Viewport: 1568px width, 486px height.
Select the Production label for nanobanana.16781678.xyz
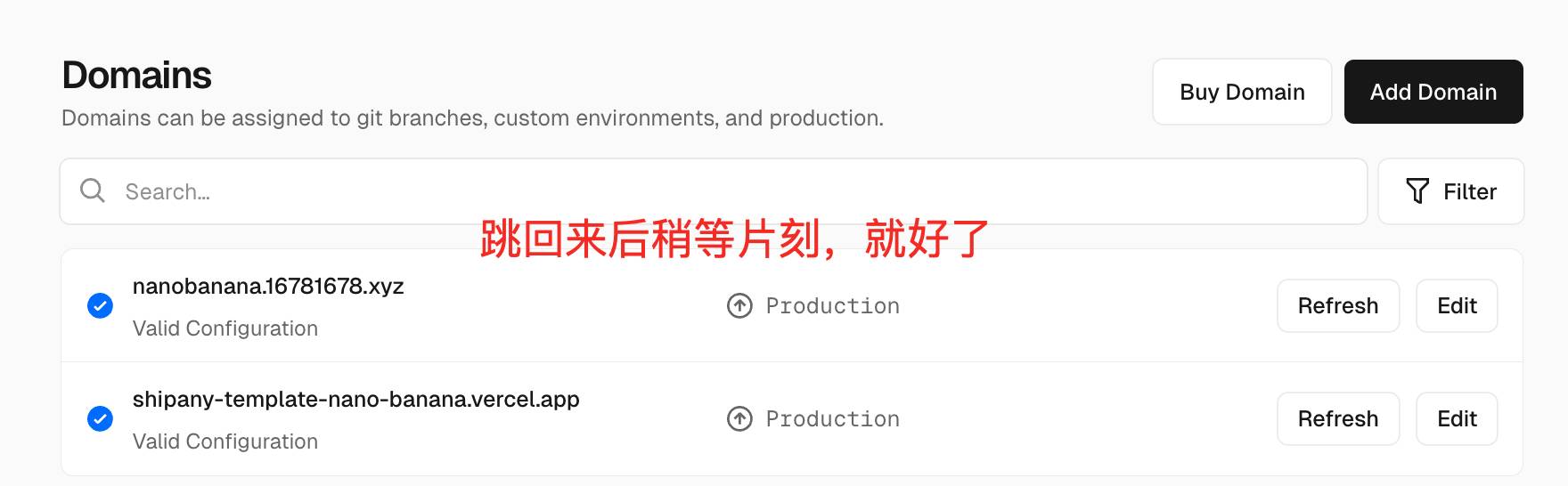(832, 306)
